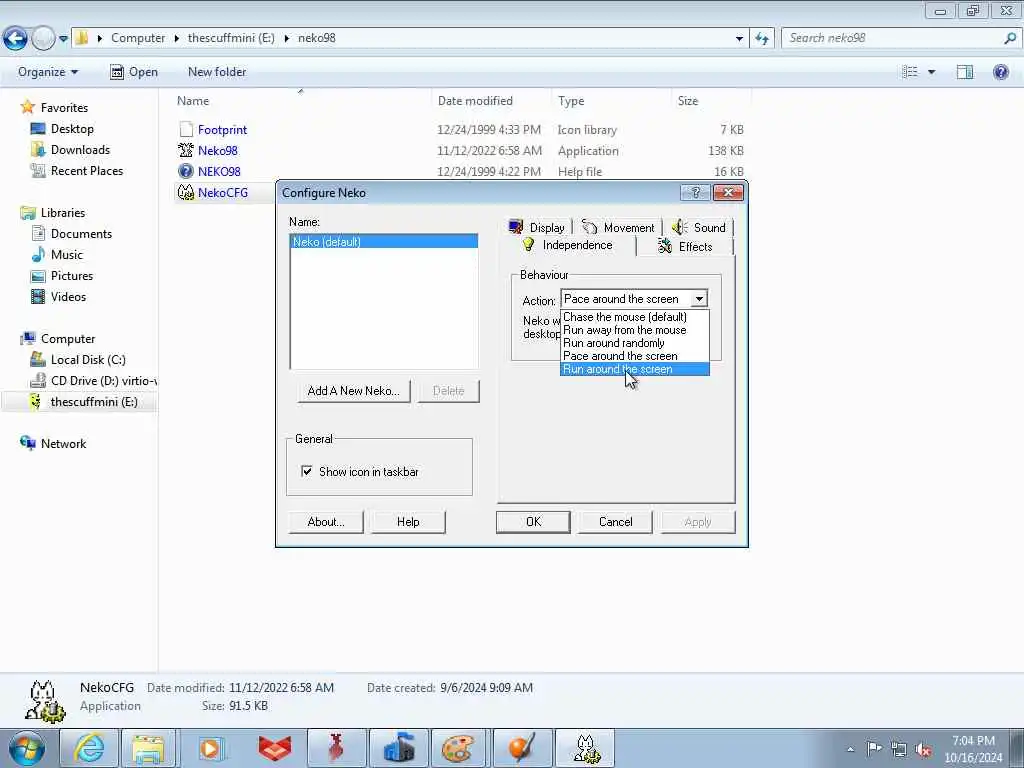Open Downloads in Favorites
The width and height of the screenshot is (1024, 768).
(80, 150)
